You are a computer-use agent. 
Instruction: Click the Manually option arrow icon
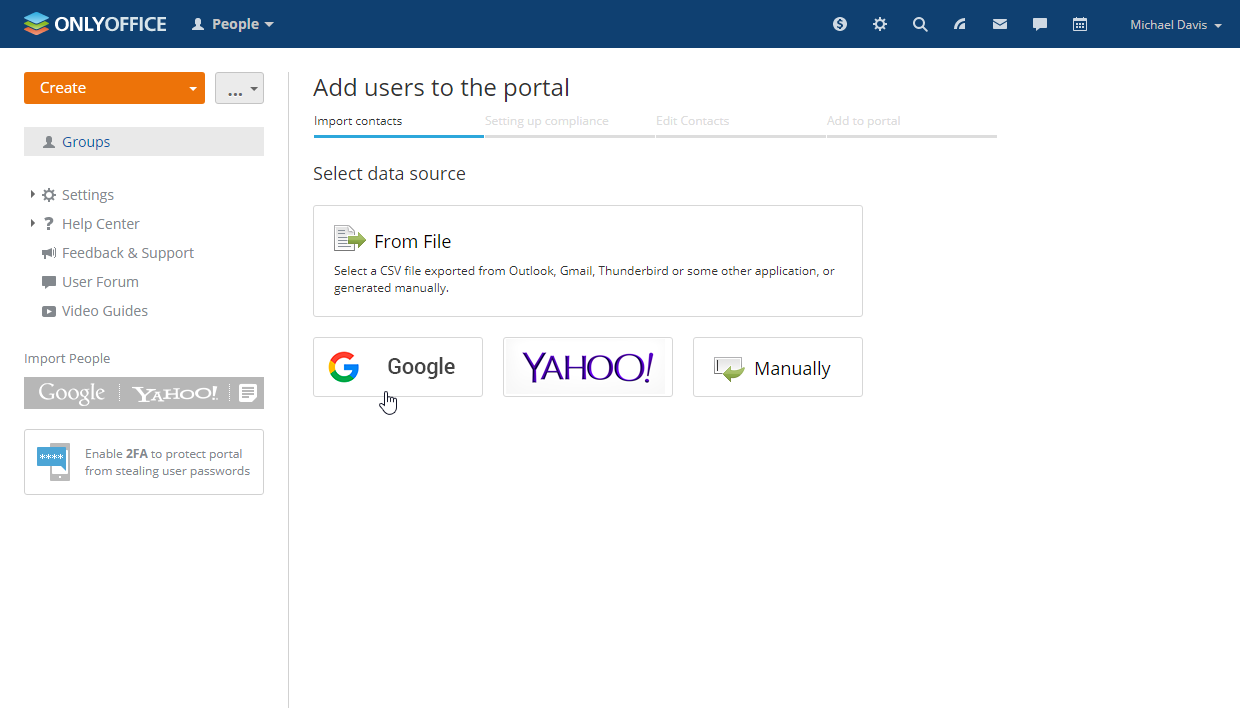[x=729, y=368]
